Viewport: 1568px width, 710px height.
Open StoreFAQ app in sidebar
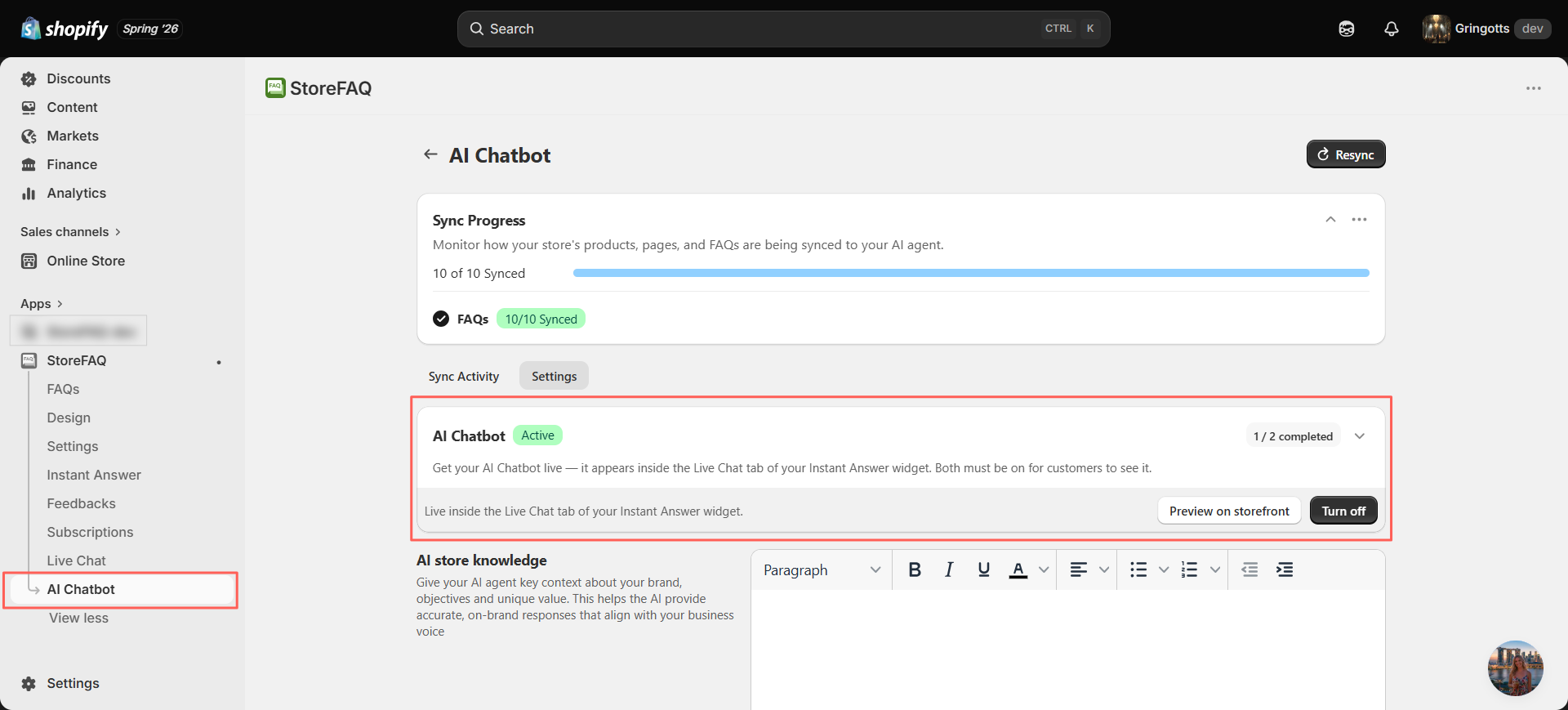pyautogui.click(x=76, y=360)
